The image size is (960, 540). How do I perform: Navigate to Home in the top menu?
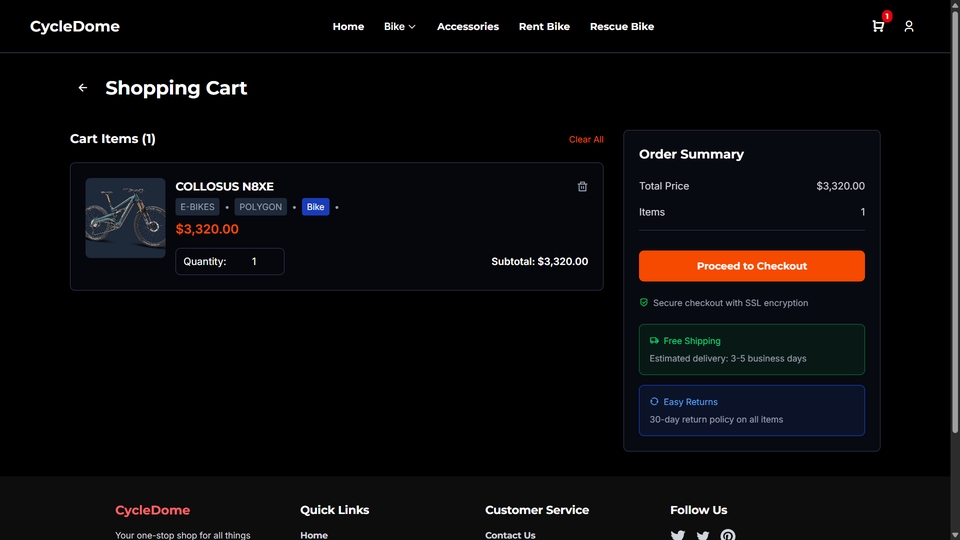(x=348, y=27)
